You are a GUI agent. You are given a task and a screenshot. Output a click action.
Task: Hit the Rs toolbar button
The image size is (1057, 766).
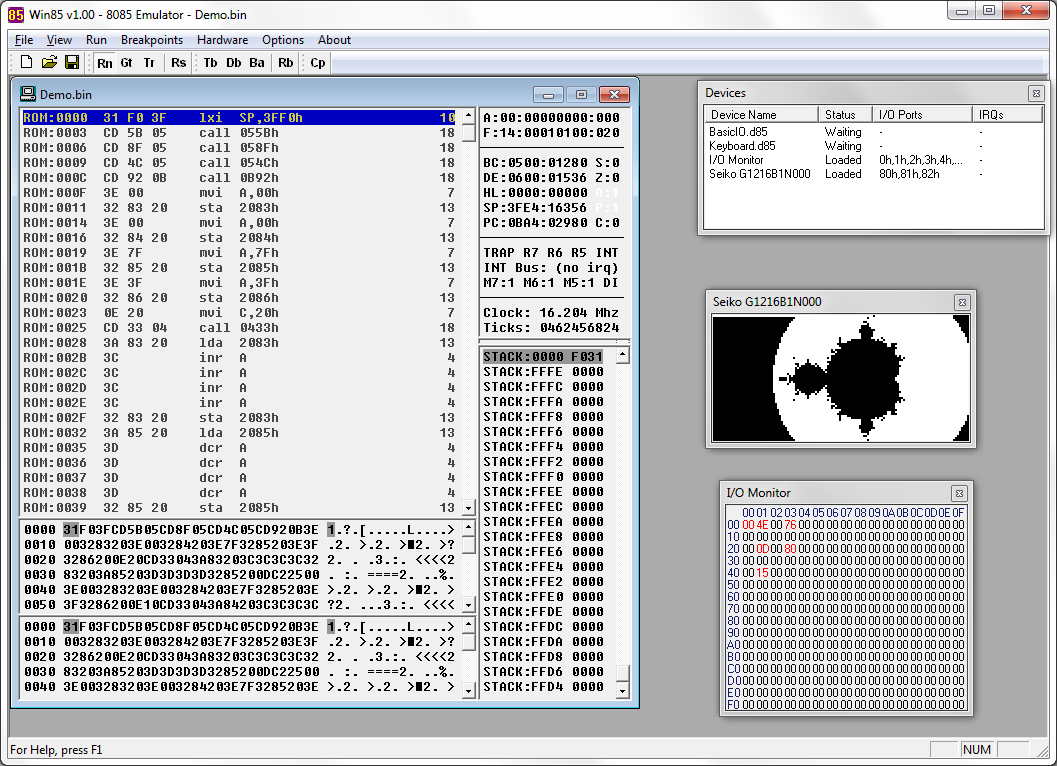click(178, 63)
